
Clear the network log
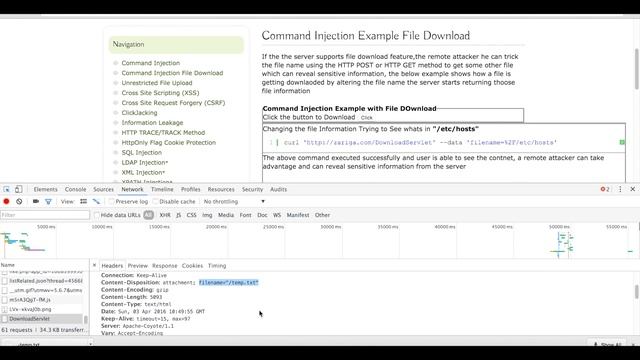(19, 202)
